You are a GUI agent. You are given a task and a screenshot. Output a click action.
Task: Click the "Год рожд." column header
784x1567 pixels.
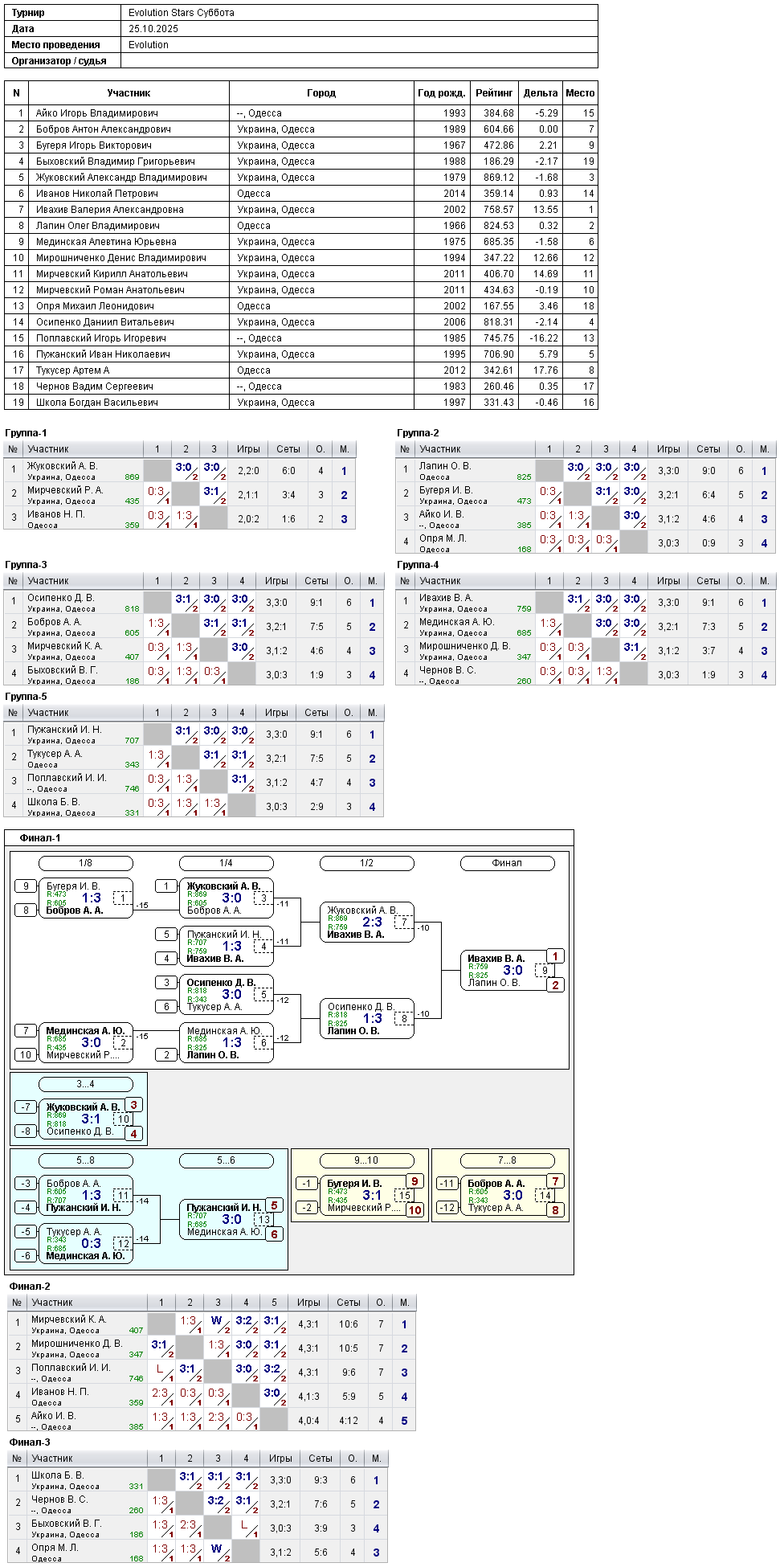pos(442,93)
